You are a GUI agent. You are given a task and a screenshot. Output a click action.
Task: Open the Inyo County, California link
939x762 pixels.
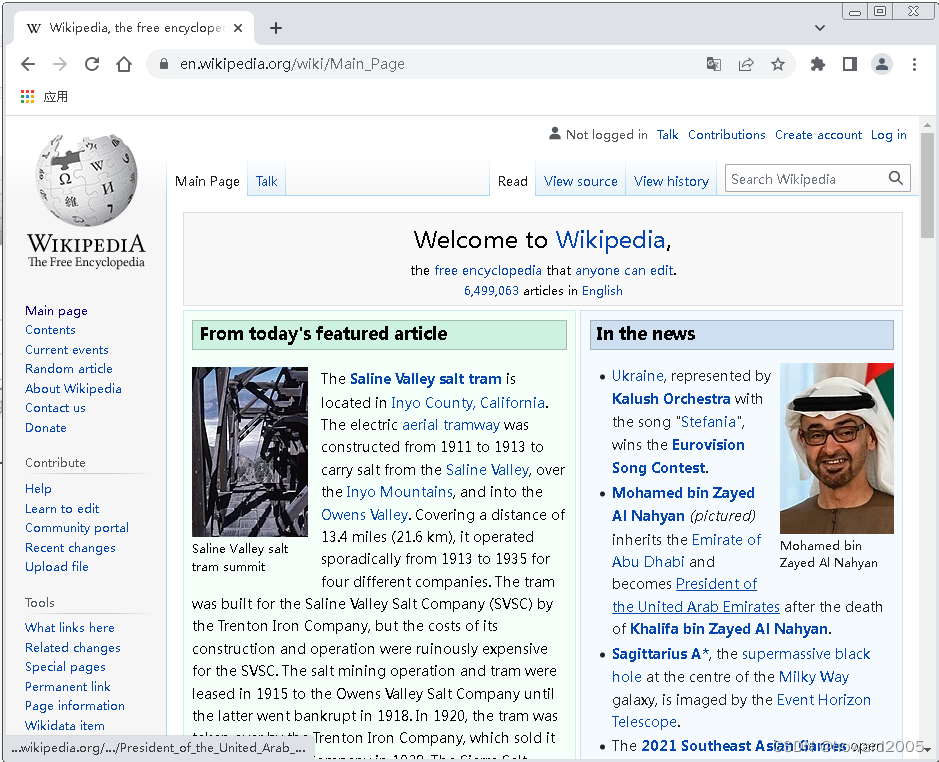point(468,403)
